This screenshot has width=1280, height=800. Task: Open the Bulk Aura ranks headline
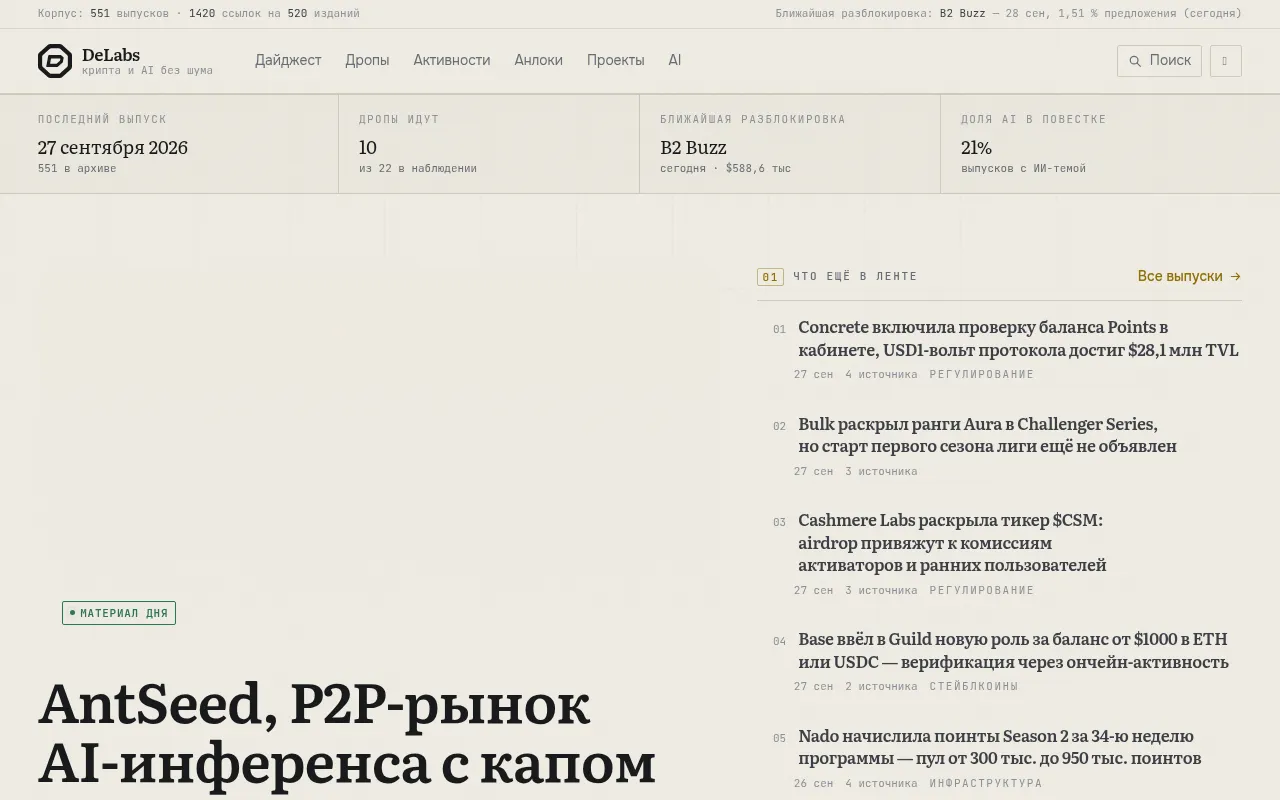coord(987,435)
